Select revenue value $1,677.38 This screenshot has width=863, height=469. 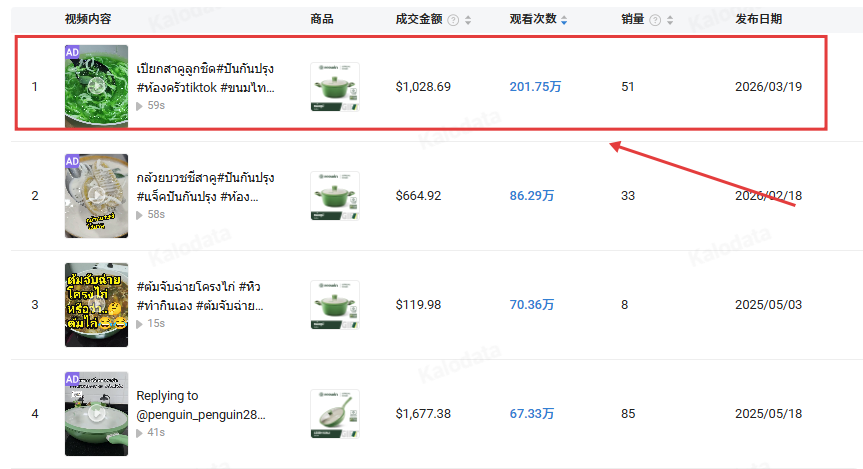423,413
